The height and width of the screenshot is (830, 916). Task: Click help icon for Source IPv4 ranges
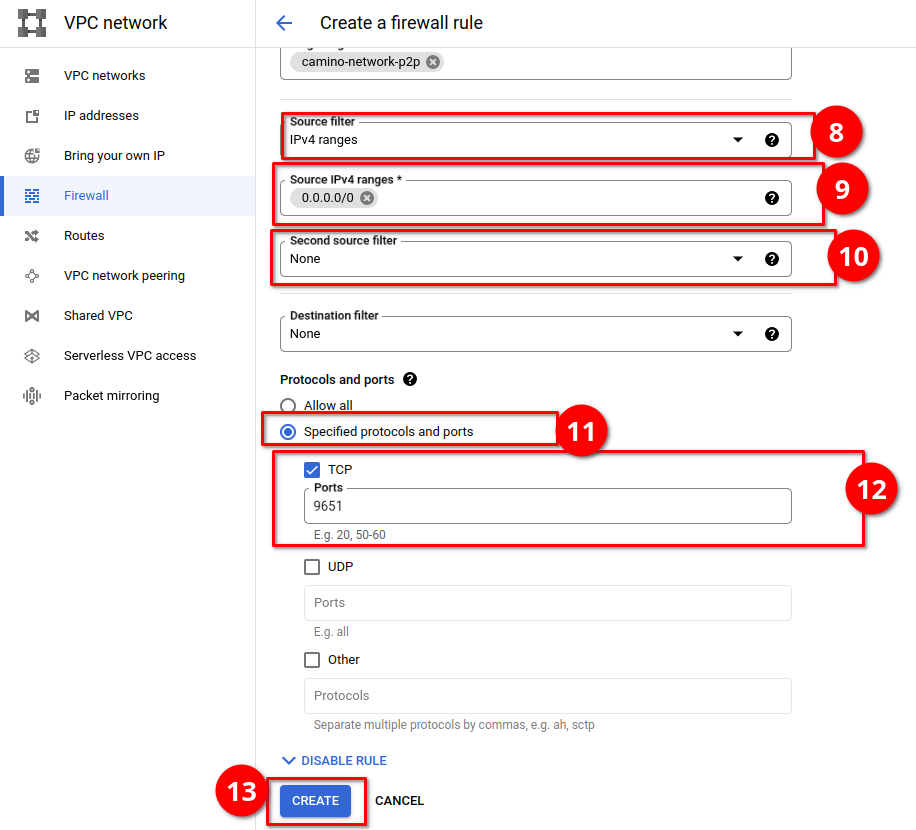click(771, 198)
